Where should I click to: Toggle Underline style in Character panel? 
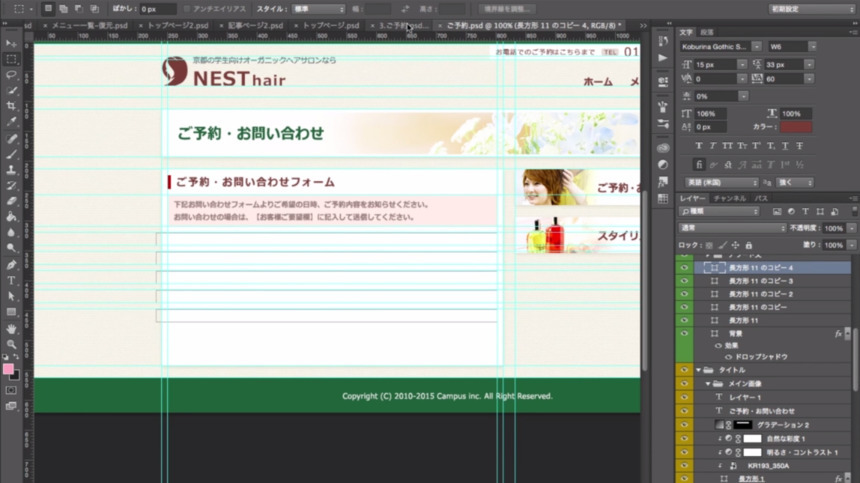click(x=785, y=146)
